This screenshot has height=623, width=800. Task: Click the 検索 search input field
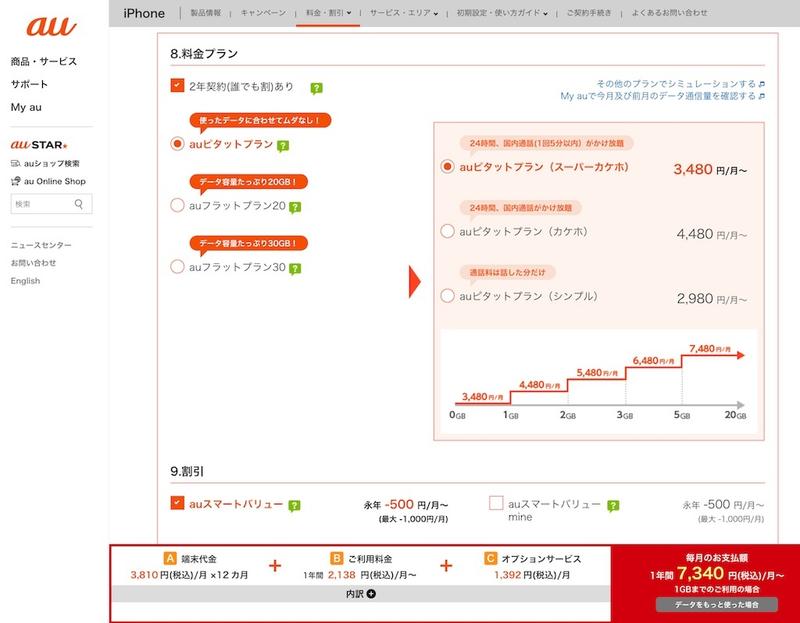pos(52,204)
